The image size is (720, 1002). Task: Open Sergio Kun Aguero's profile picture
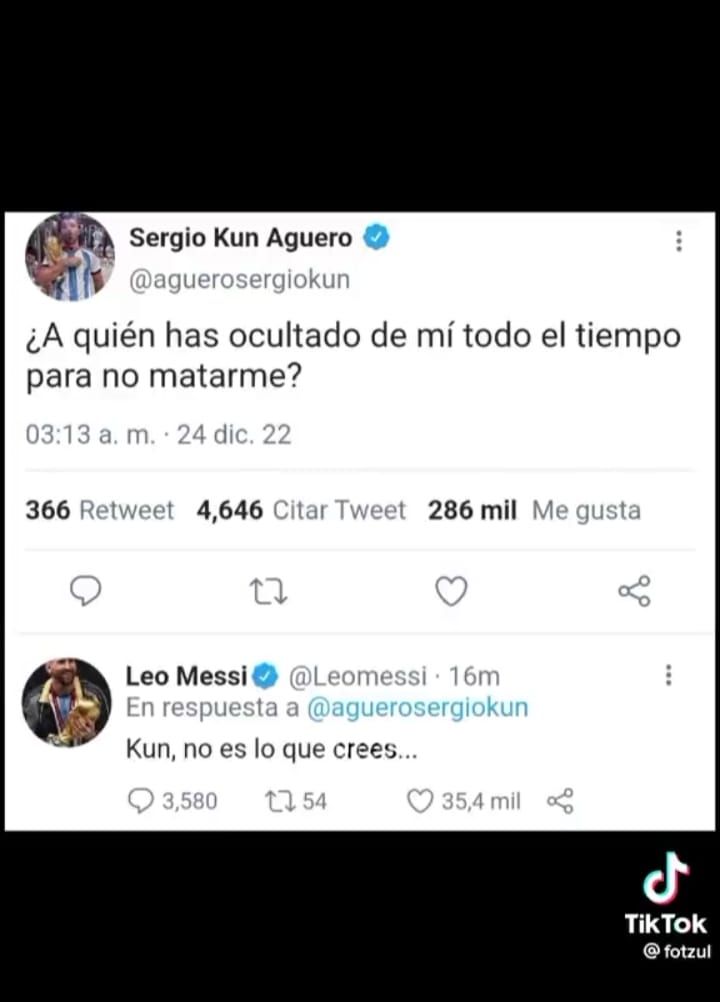click(69, 257)
